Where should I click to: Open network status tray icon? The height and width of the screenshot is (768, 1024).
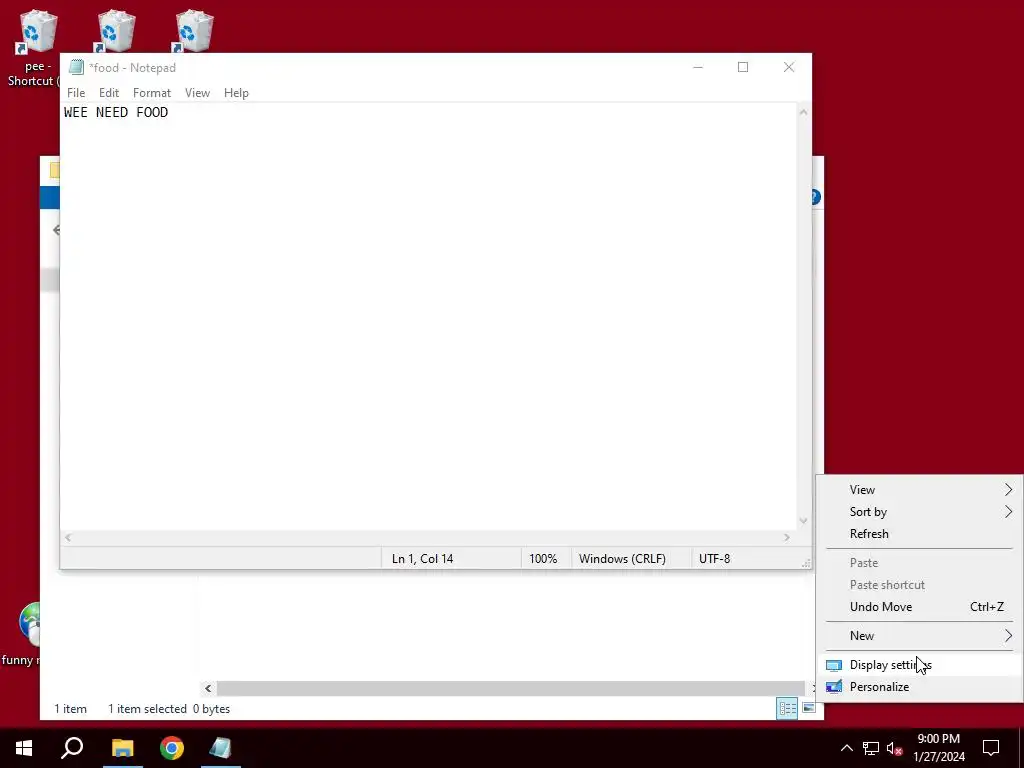tap(871, 748)
